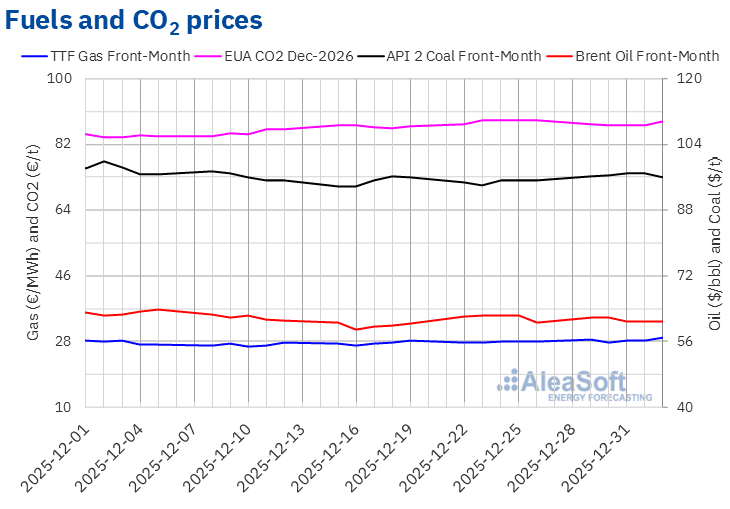Toggle the Brent Oil Front-Month legend label
The image size is (730, 509).
point(646,56)
